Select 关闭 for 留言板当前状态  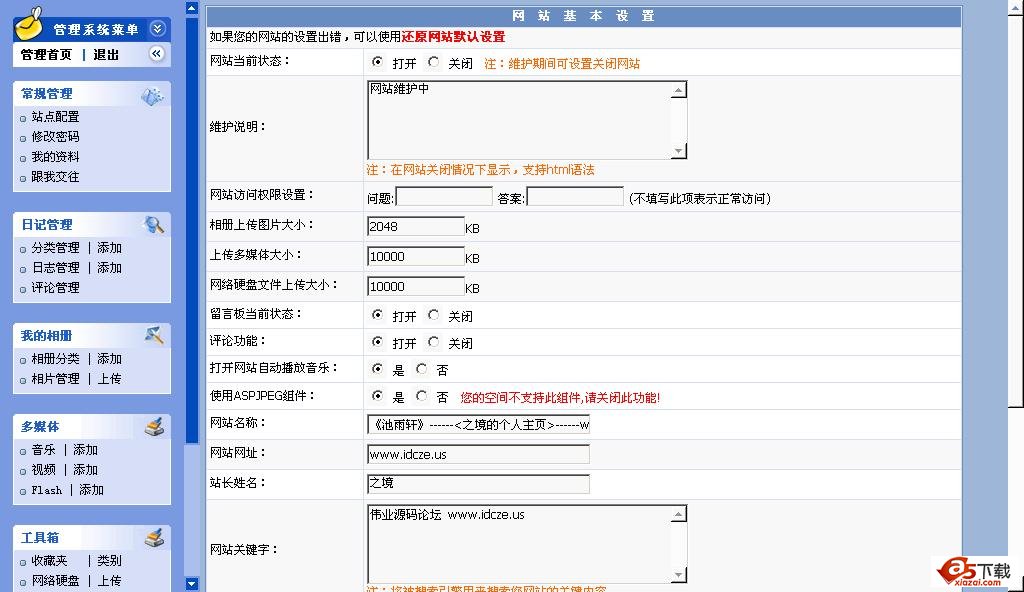[434, 315]
